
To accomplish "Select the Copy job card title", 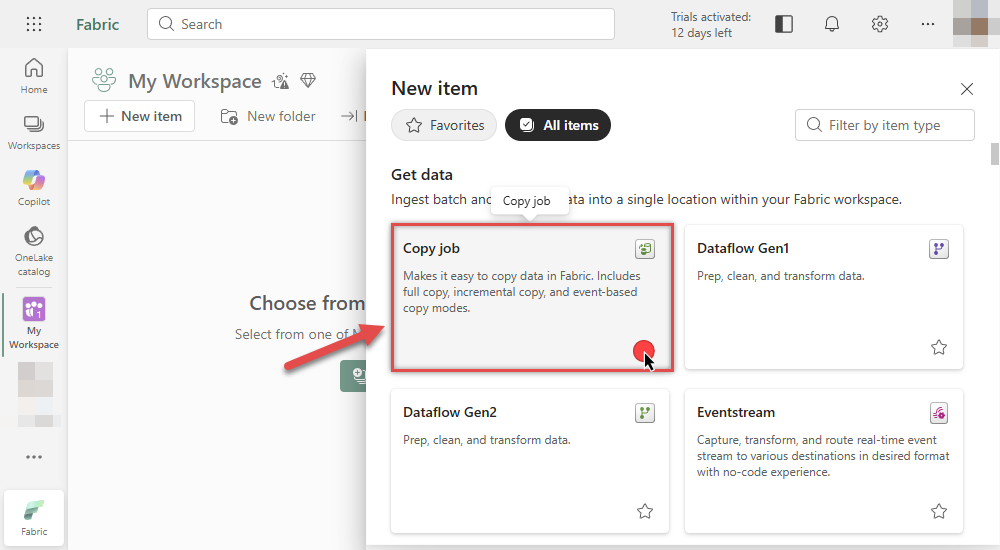I will [x=431, y=248].
